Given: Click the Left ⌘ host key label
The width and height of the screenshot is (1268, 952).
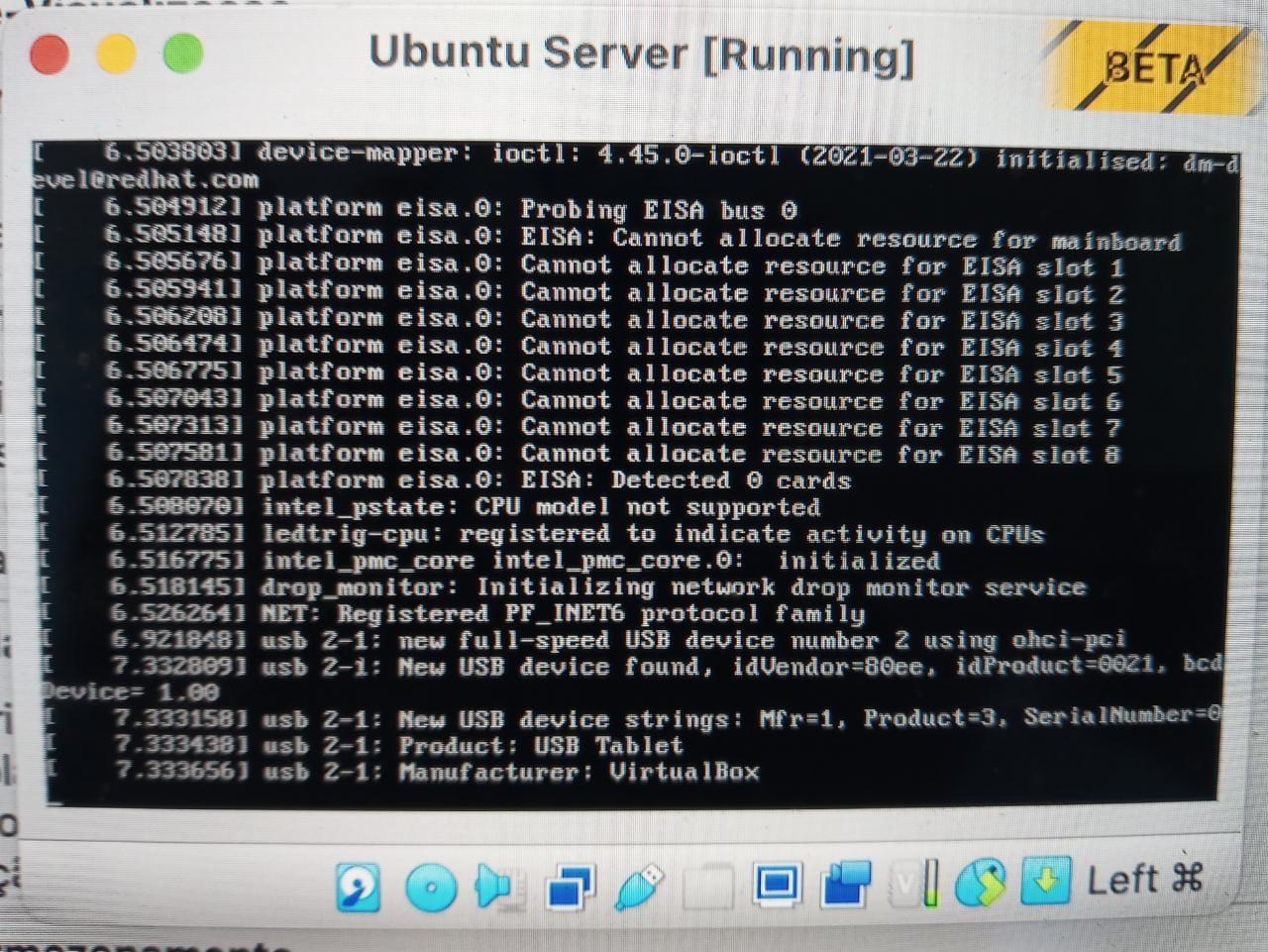Looking at the screenshot, I should [1145, 878].
